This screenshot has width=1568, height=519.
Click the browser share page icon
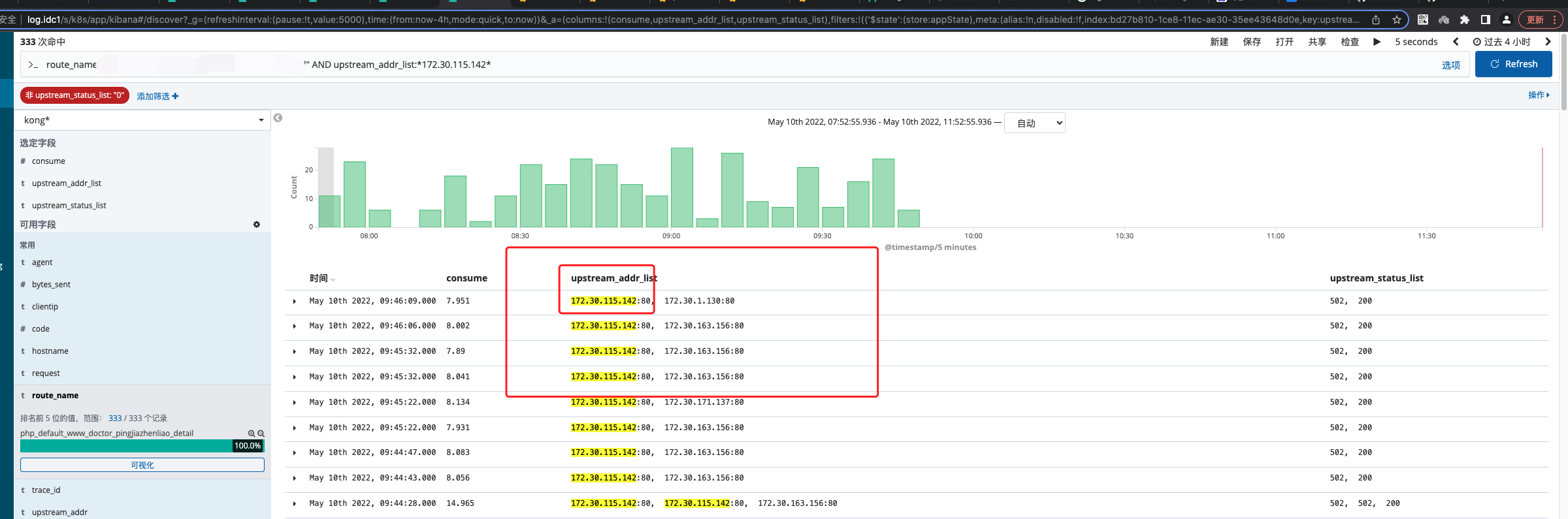pos(1376,20)
